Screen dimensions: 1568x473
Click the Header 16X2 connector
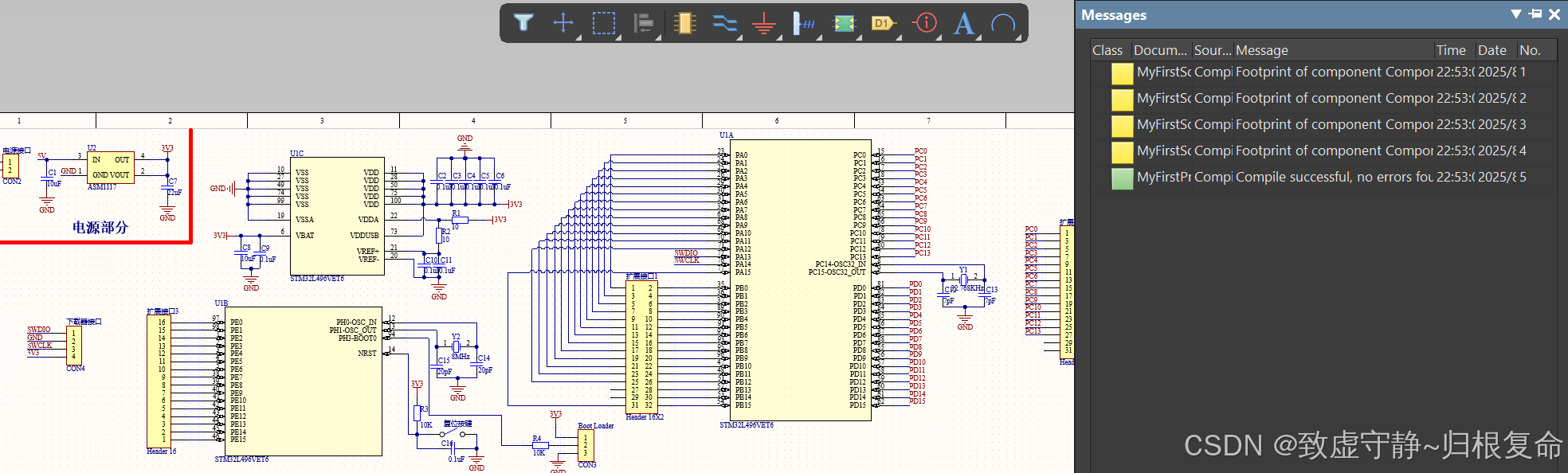coord(642,347)
